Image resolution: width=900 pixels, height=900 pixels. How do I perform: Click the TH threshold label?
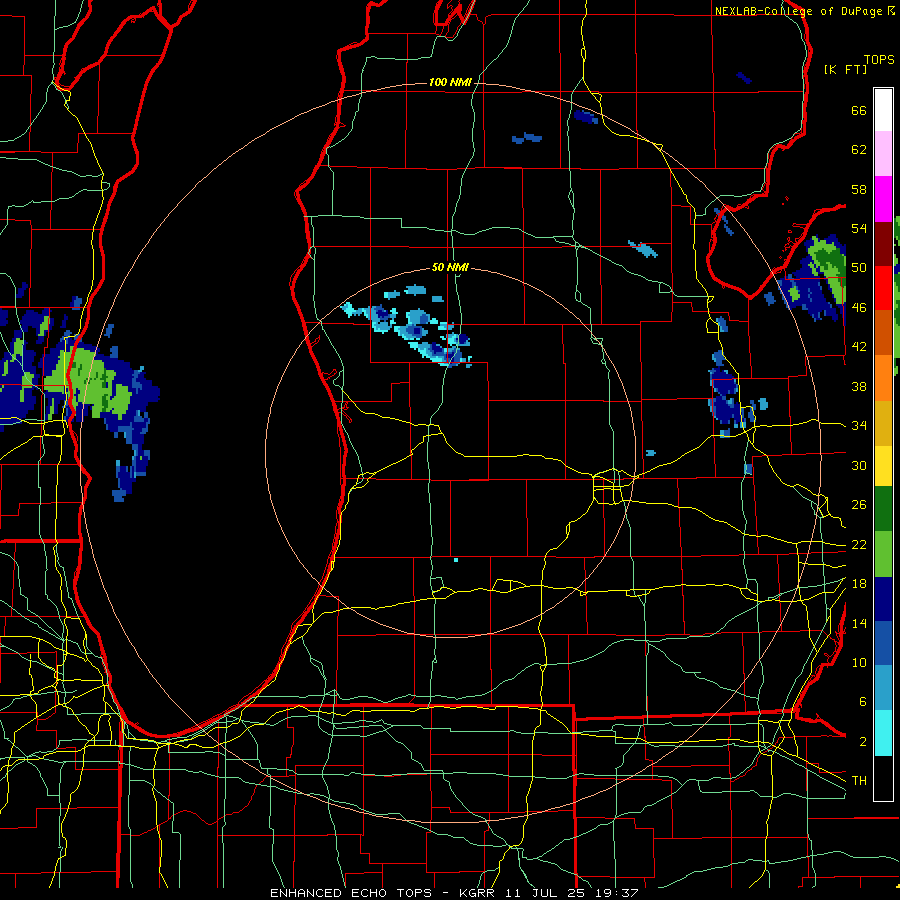(859, 781)
